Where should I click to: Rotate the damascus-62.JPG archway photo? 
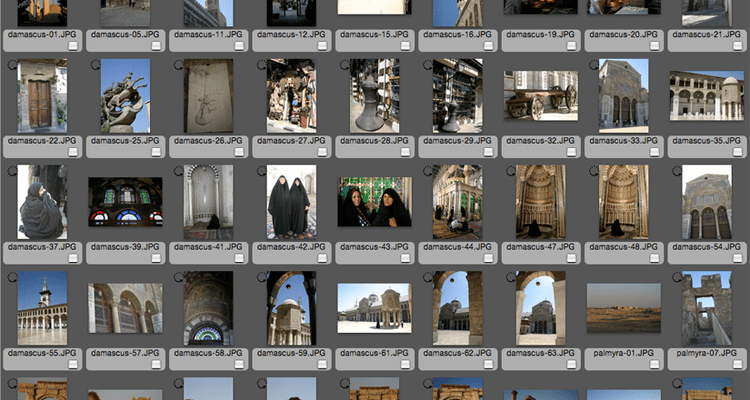[x=427, y=277]
